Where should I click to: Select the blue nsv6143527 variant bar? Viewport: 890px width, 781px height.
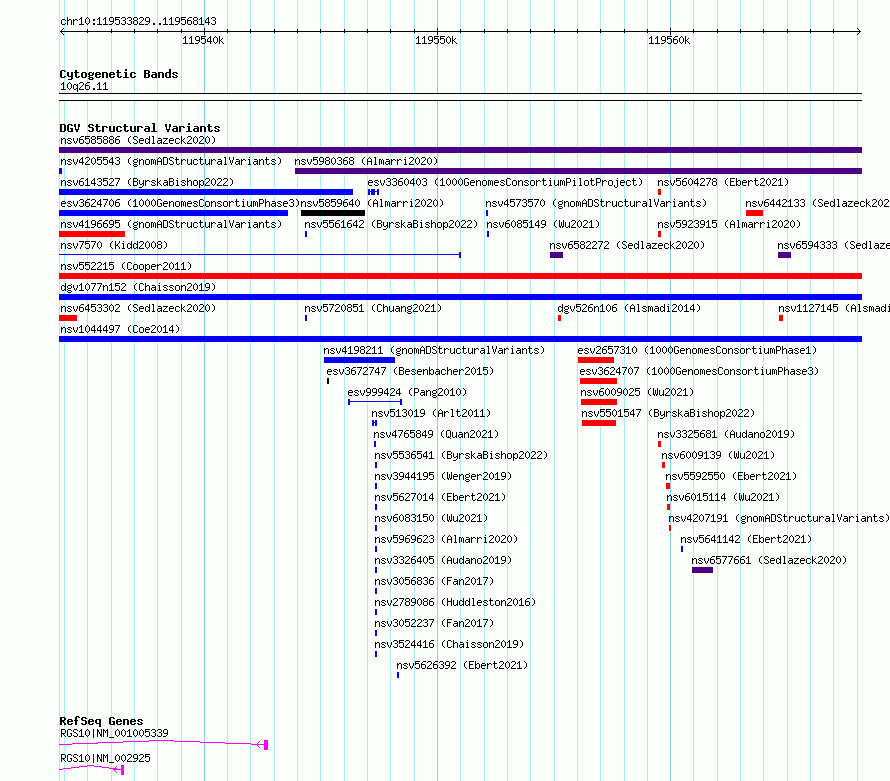206,192
